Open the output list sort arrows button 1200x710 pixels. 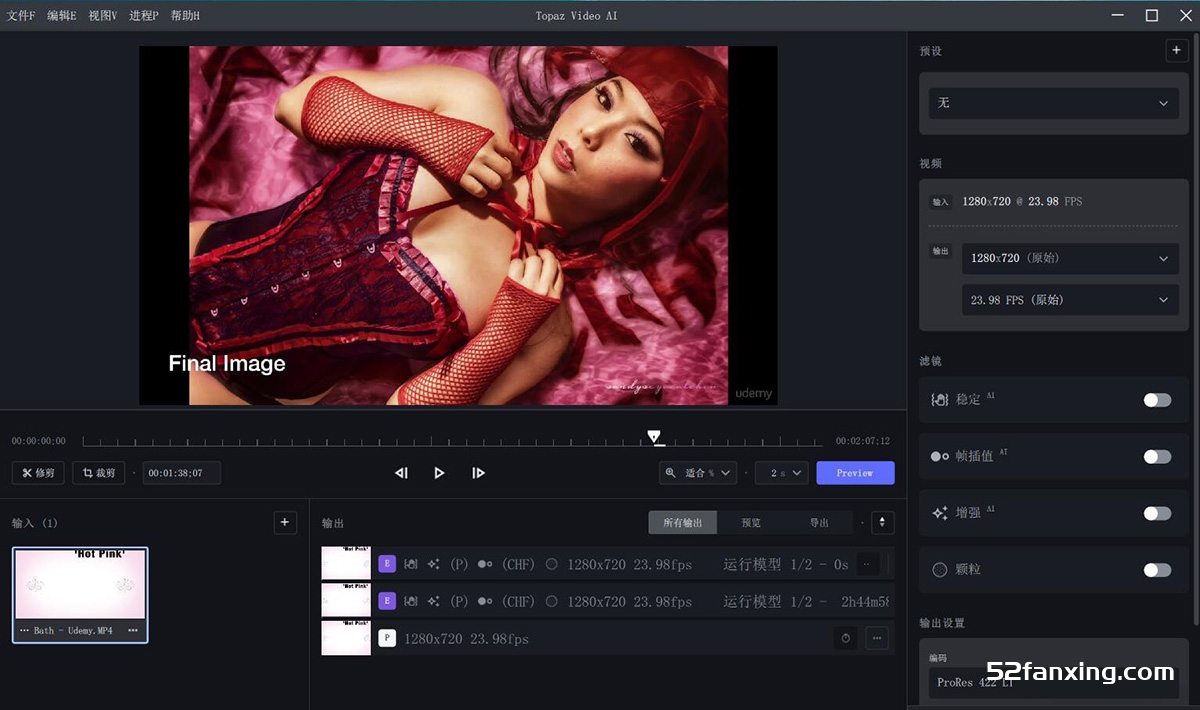(x=882, y=523)
